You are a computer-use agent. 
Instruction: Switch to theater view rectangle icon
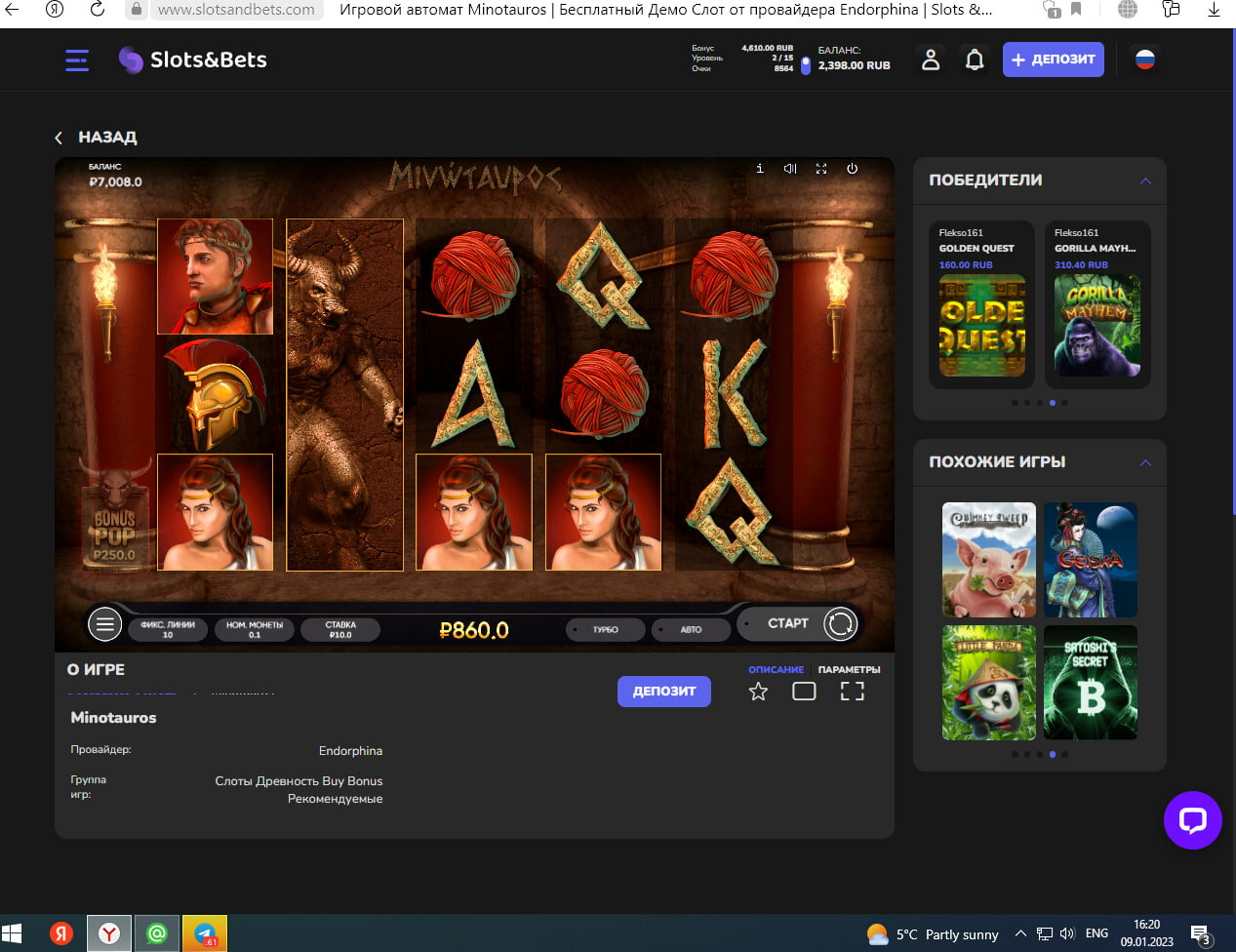click(x=804, y=692)
